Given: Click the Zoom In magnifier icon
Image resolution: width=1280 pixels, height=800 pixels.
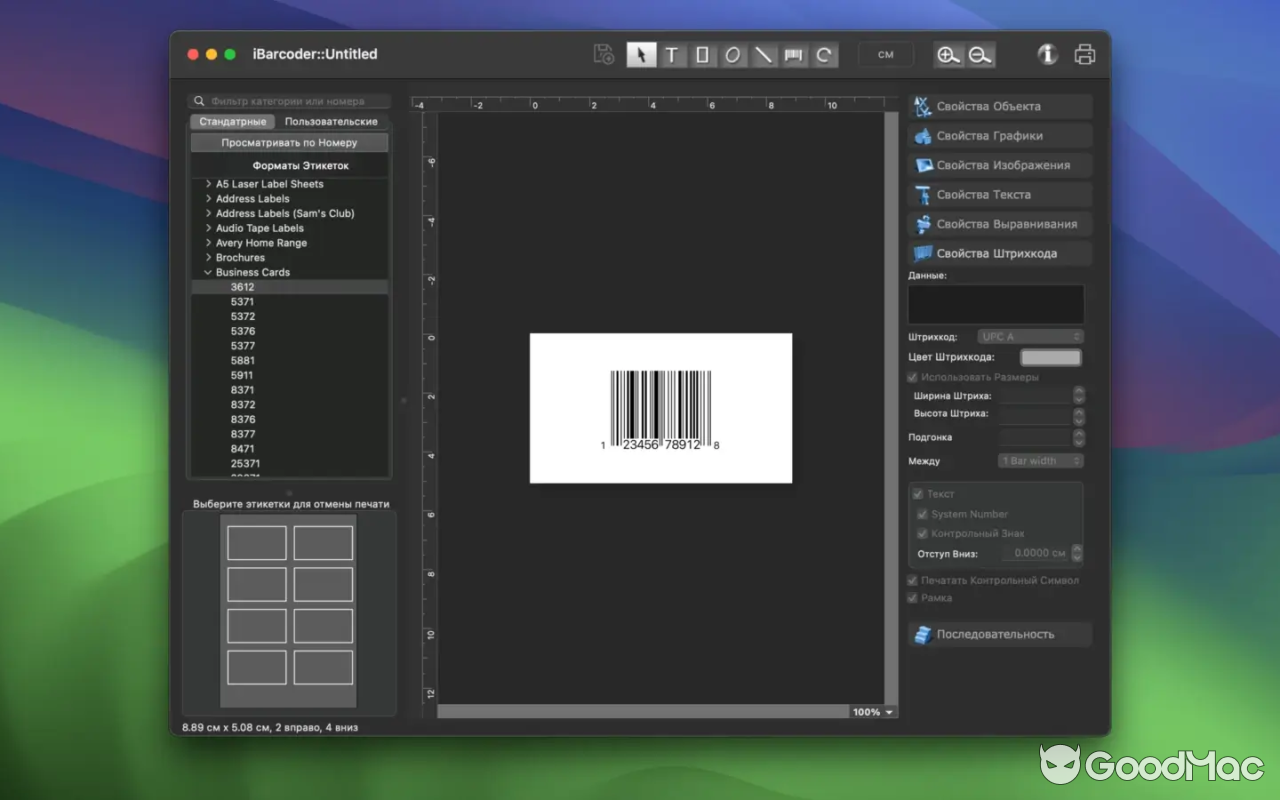Looking at the screenshot, I should [x=948, y=55].
